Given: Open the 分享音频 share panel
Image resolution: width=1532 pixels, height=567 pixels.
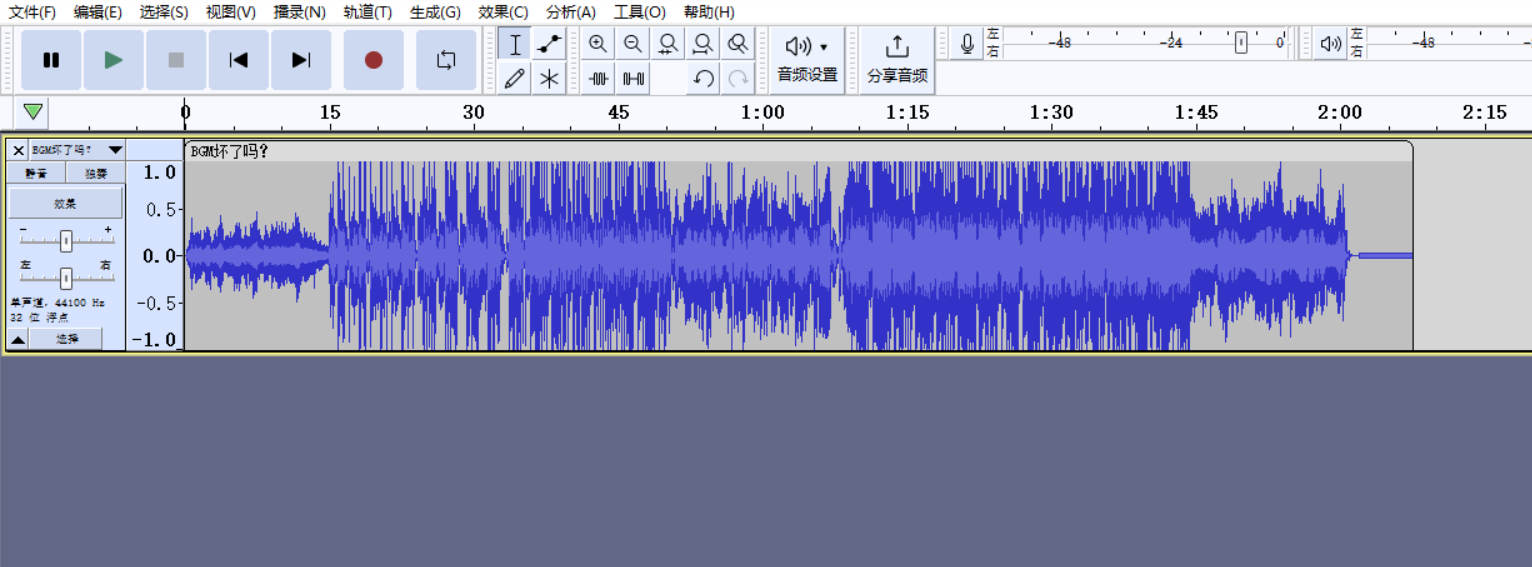Looking at the screenshot, I should coord(897,60).
